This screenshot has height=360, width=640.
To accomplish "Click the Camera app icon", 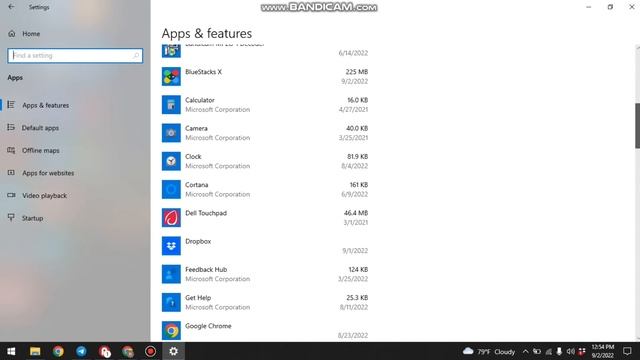I will [171, 133].
